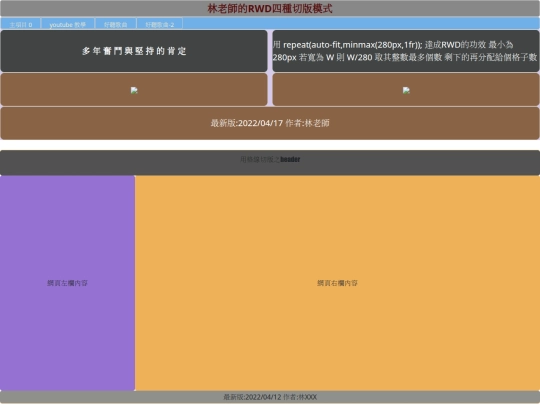Open the 'youtube 教學' menu item
This screenshot has height=405, width=540.
[x=68, y=24]
